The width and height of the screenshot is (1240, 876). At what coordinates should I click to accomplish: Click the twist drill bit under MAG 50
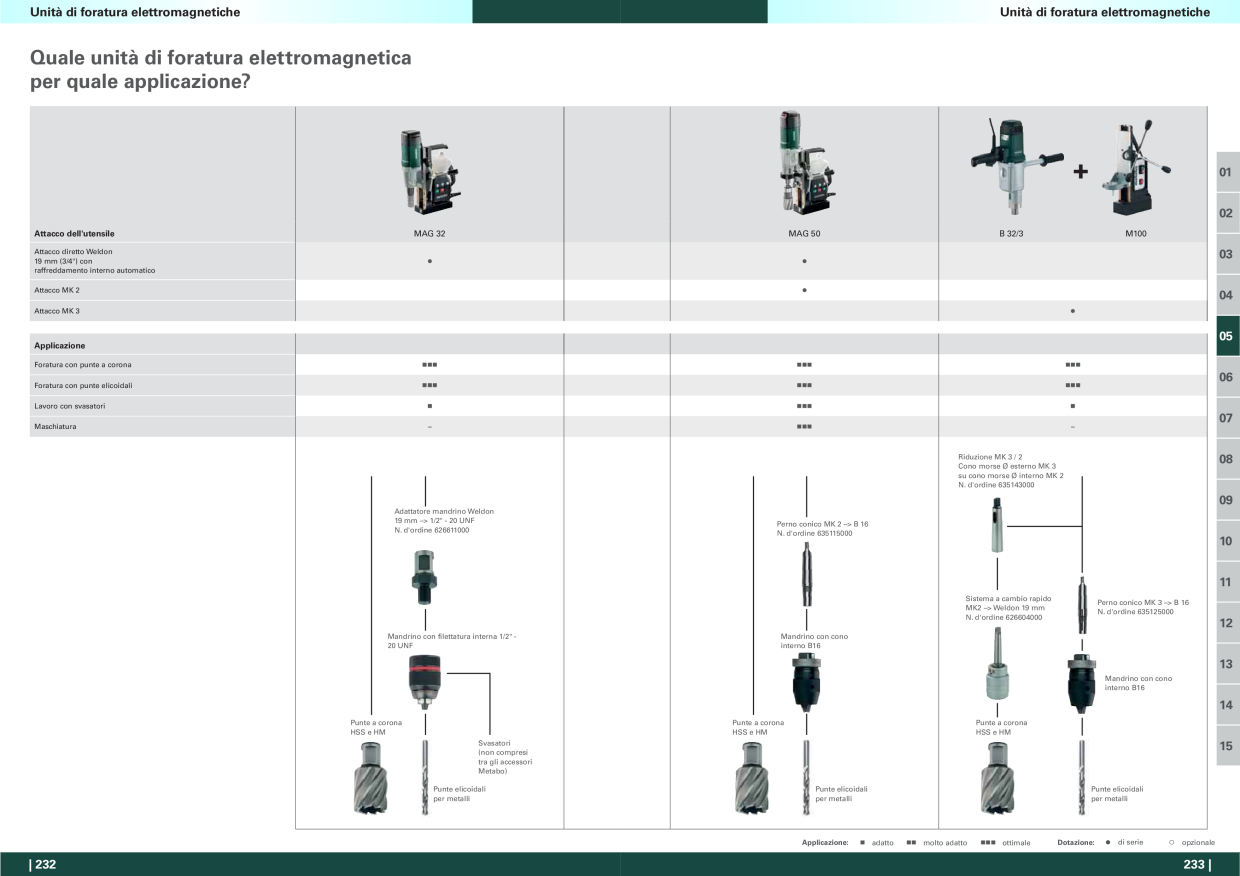pos(805,778)
